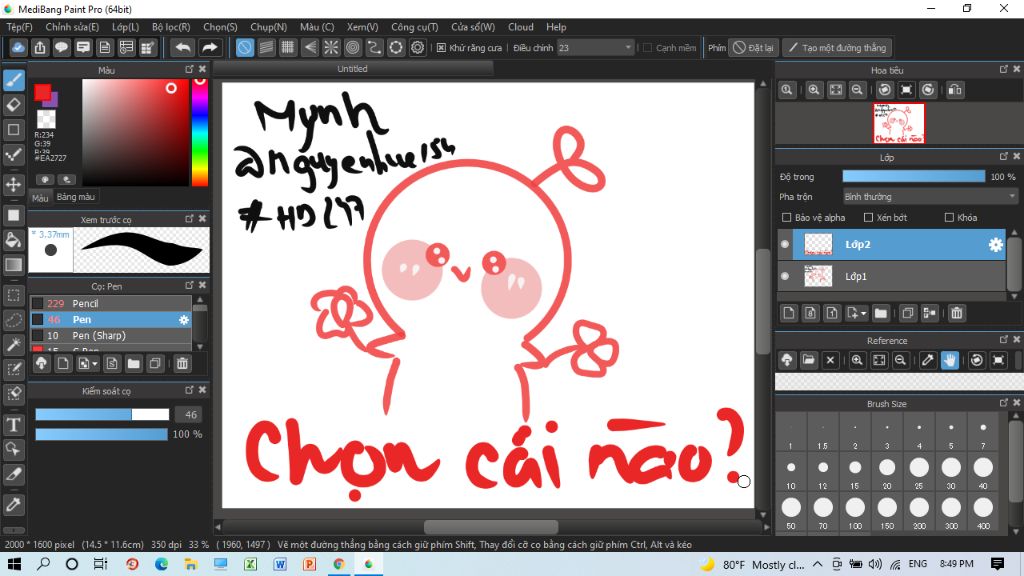The width and height of the screenshot is (1024, 576).
Task: Zoom in on the Navigator panel
Action: pyautogui.click(x=814, y=90)
